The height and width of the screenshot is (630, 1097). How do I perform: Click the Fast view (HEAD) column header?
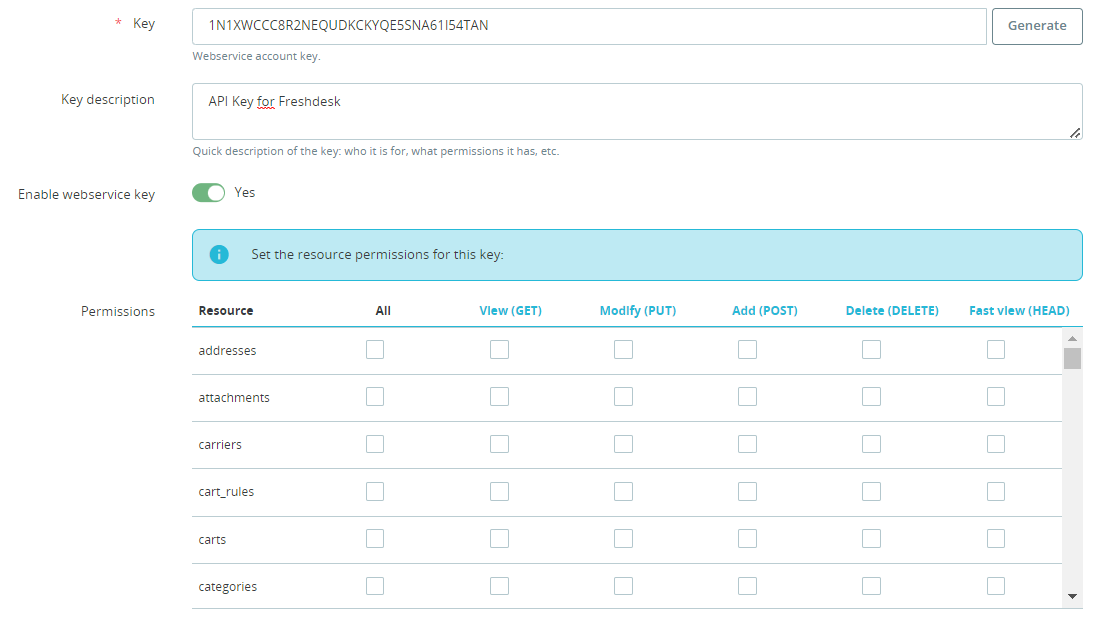(x=1018, y=311)
